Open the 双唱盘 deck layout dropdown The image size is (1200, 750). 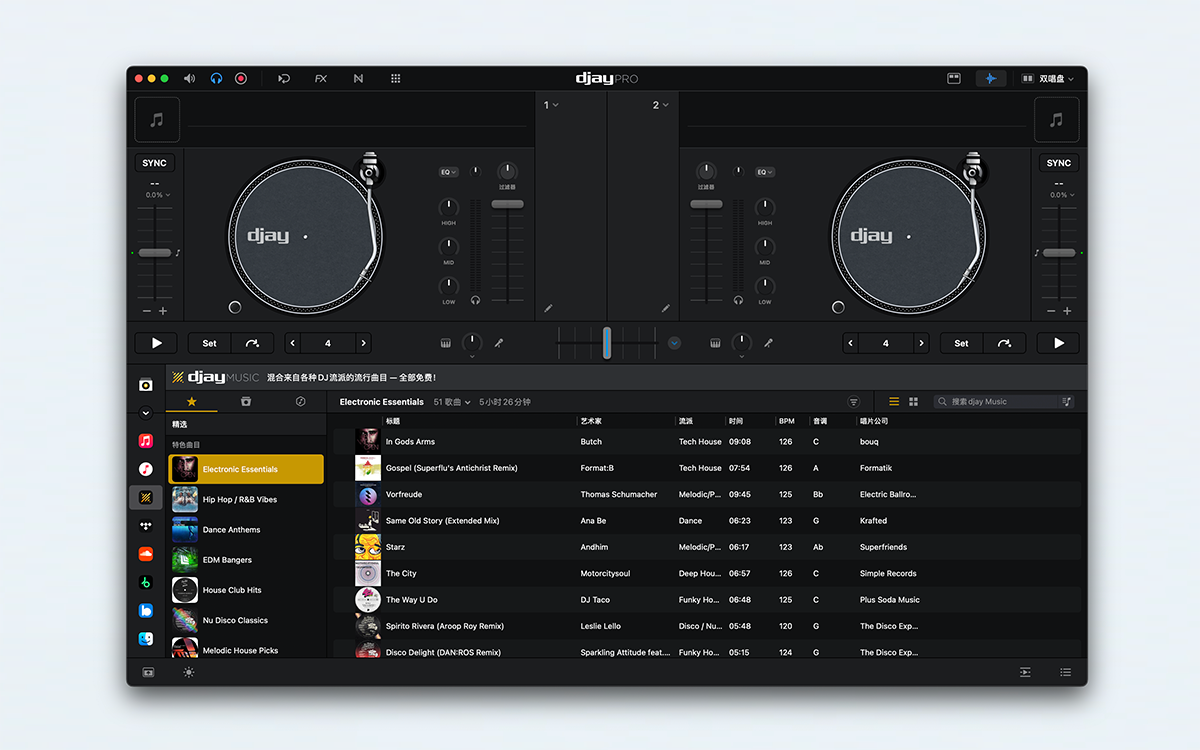(x=1047, y=78)
